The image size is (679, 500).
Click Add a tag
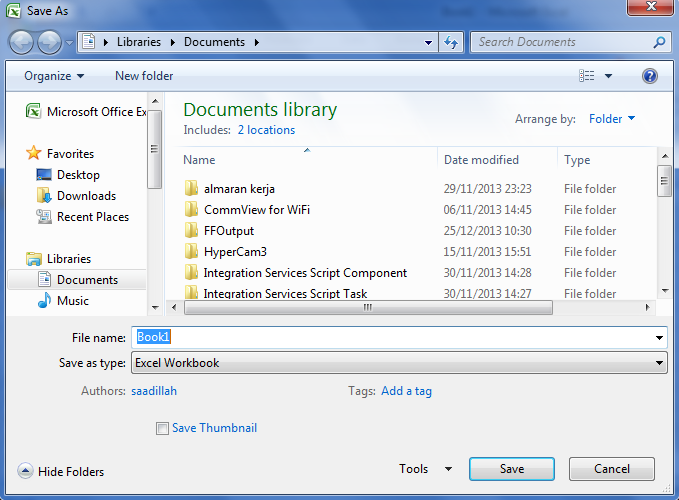[x=406, y=391]
